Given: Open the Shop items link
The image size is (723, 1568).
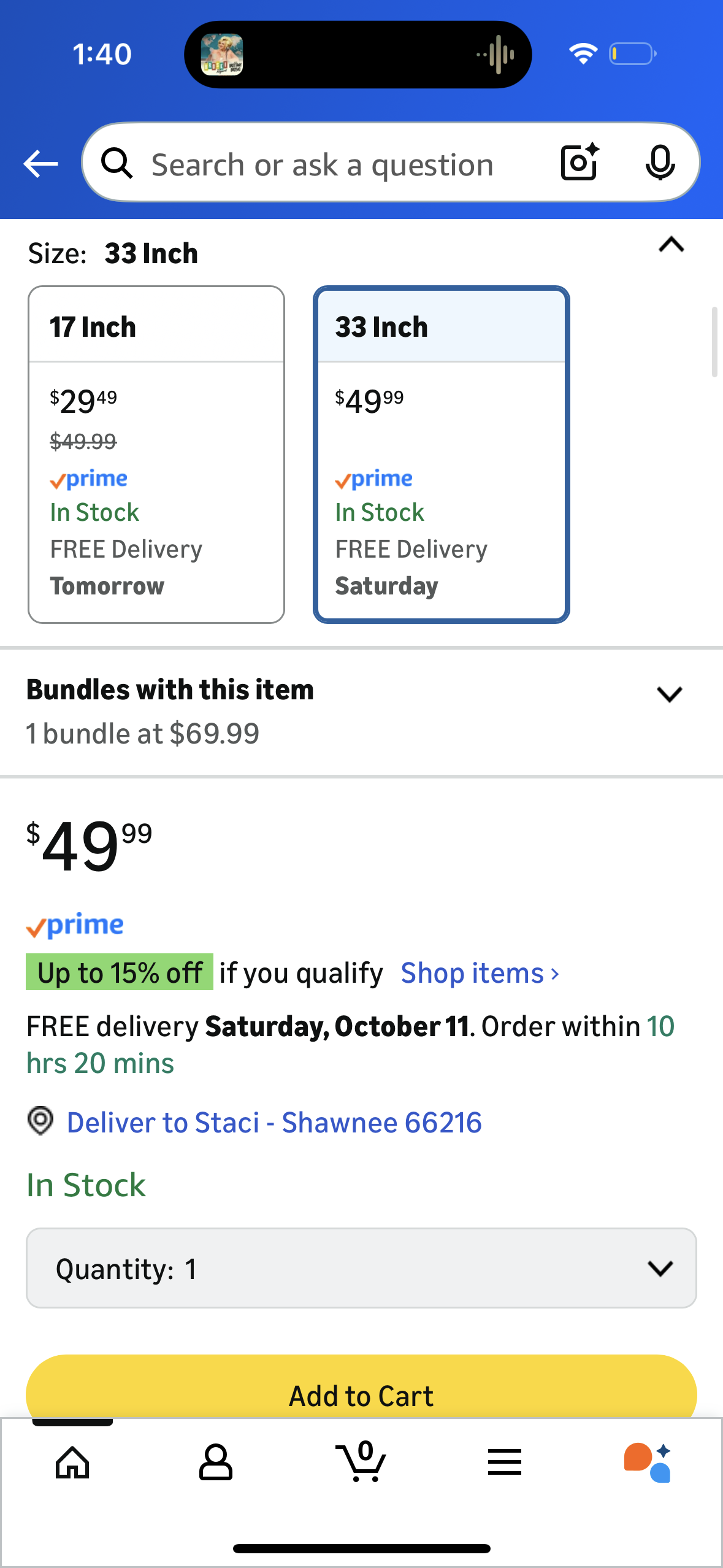Looking at the screenshot, I should 480,973.
